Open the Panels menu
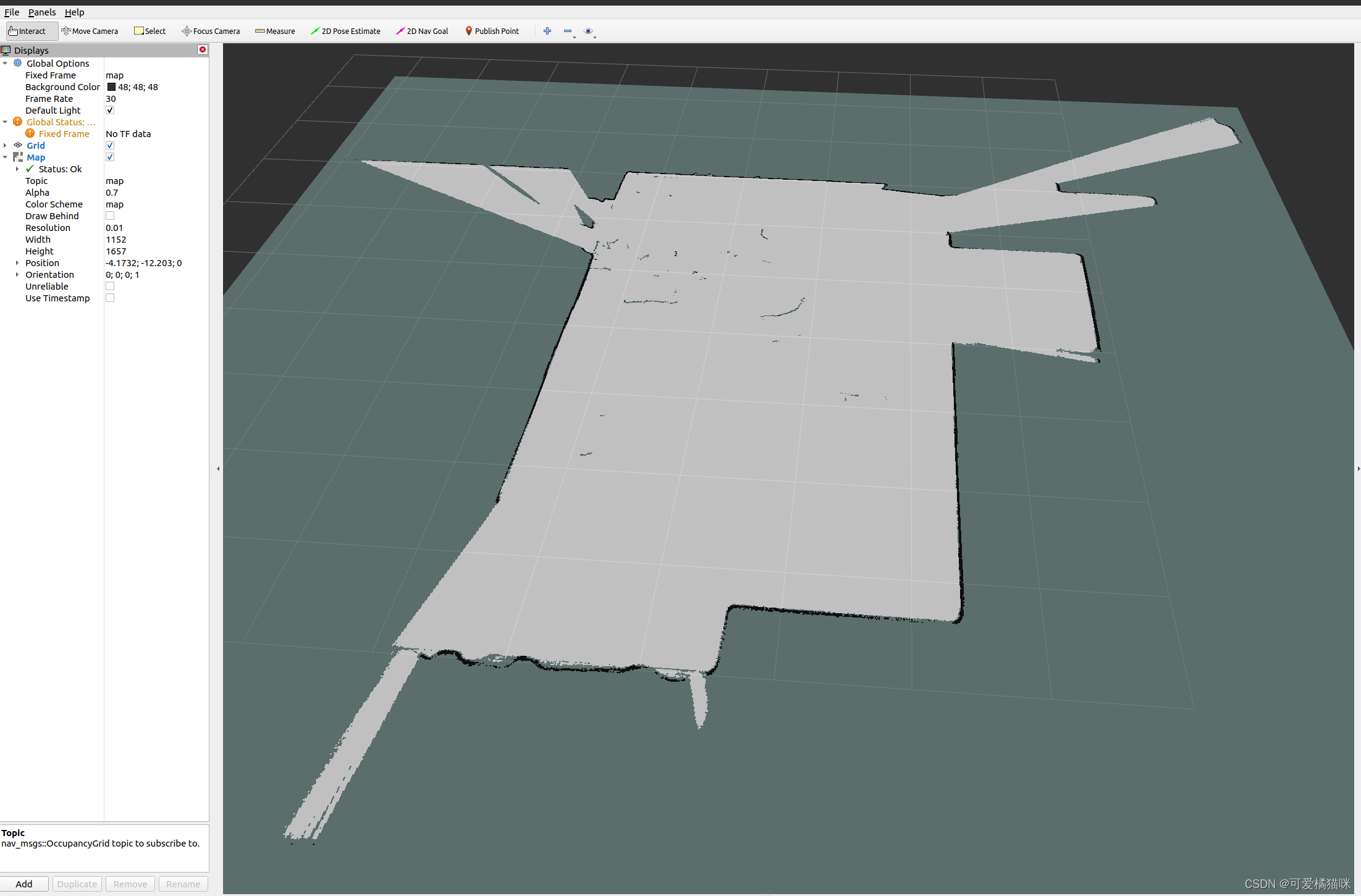Viewport: 1361px width, 896px height. 42,12
